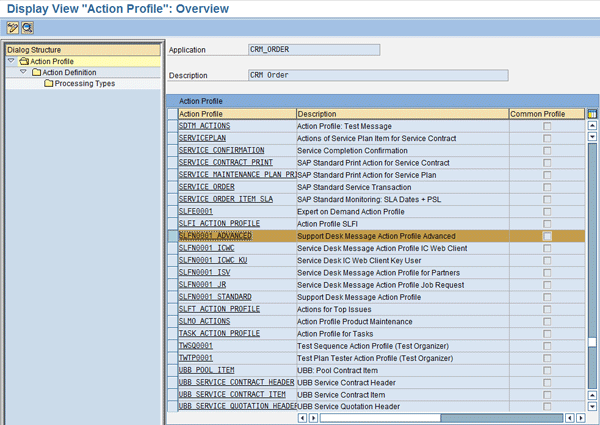The image size is (600, 425).
Task: Click the Action Profile open folder icon
Action: (22, 62)
